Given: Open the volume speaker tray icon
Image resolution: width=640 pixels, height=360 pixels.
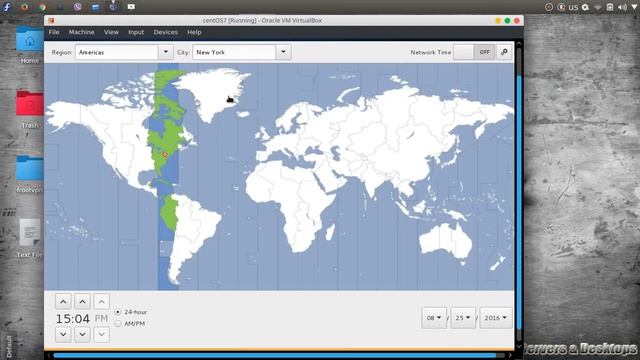Looking at the screenshot, I should coord(622,7).
